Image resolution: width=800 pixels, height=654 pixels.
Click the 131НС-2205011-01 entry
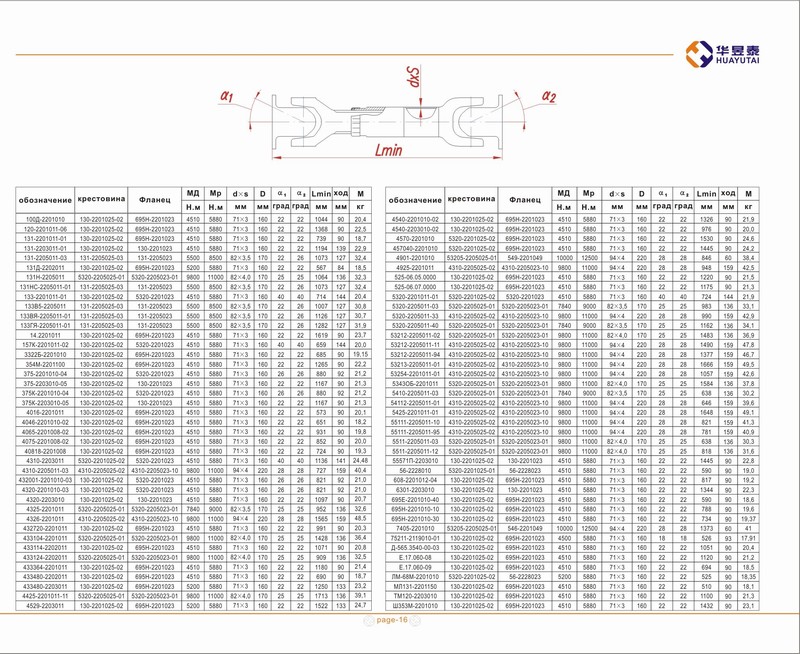tap(45, 287)
